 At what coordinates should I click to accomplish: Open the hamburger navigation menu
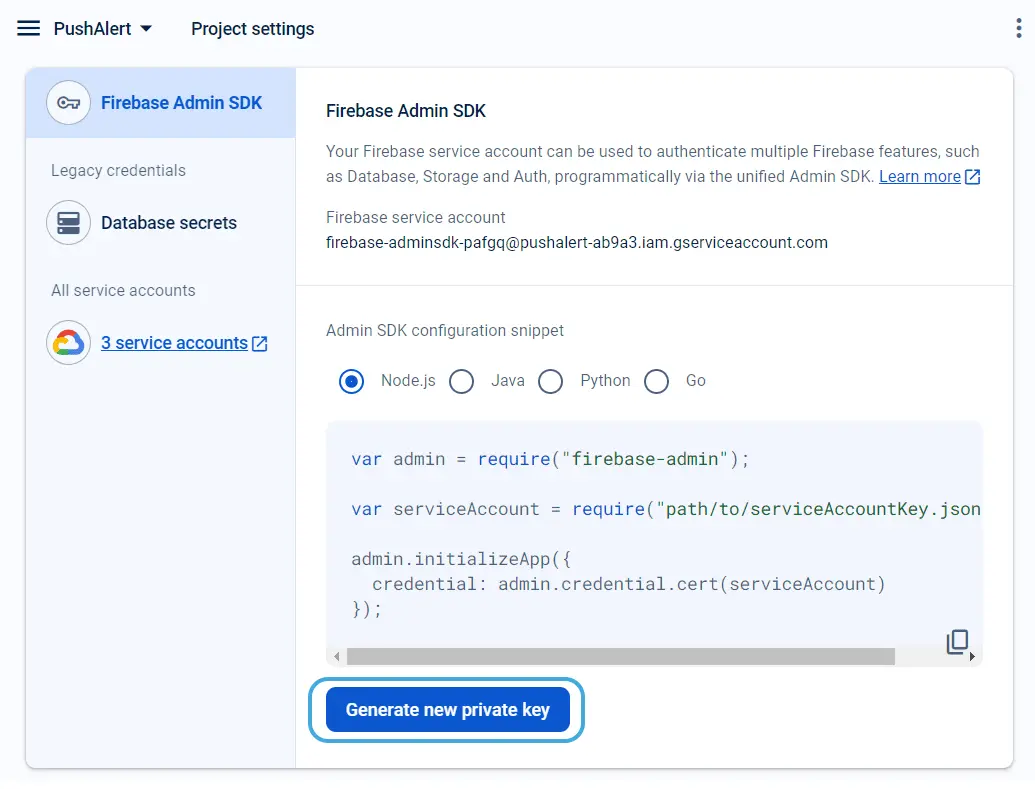[x=28, y=28]
